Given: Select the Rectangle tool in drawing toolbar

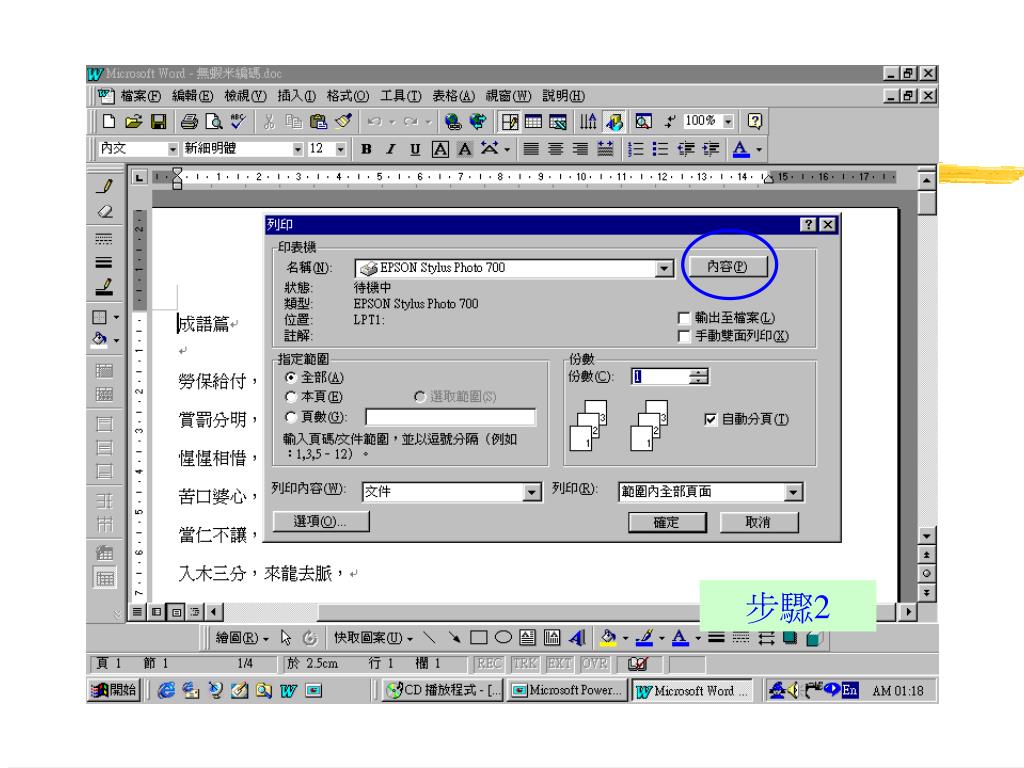Looking at the screenshot, I should [x=479, y=637].
